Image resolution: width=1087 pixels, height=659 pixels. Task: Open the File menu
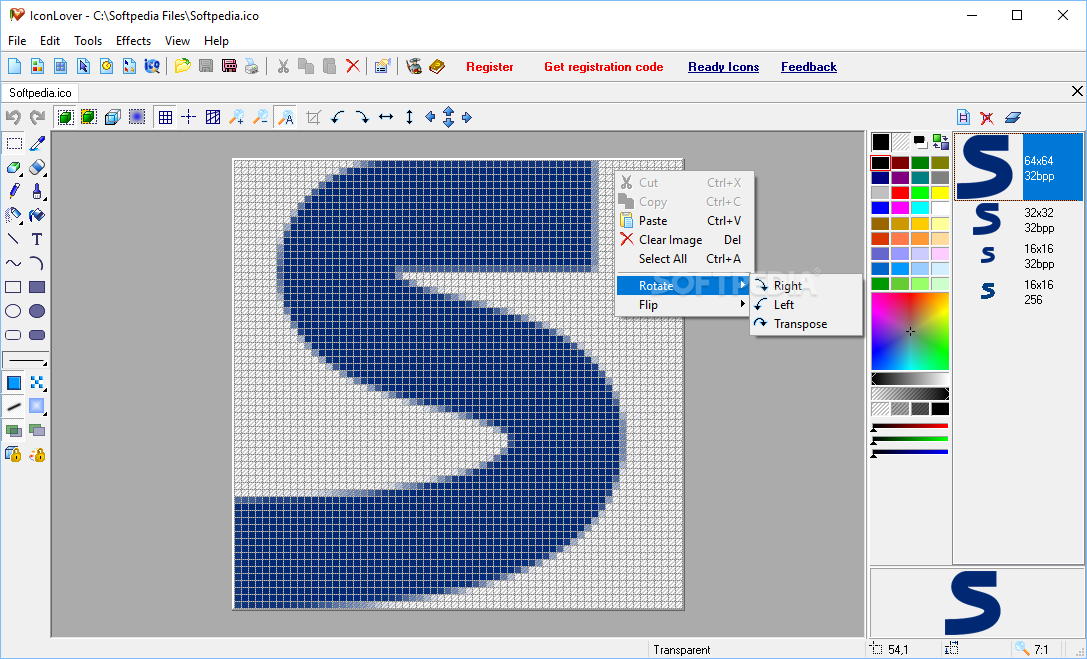pos(17,41)
